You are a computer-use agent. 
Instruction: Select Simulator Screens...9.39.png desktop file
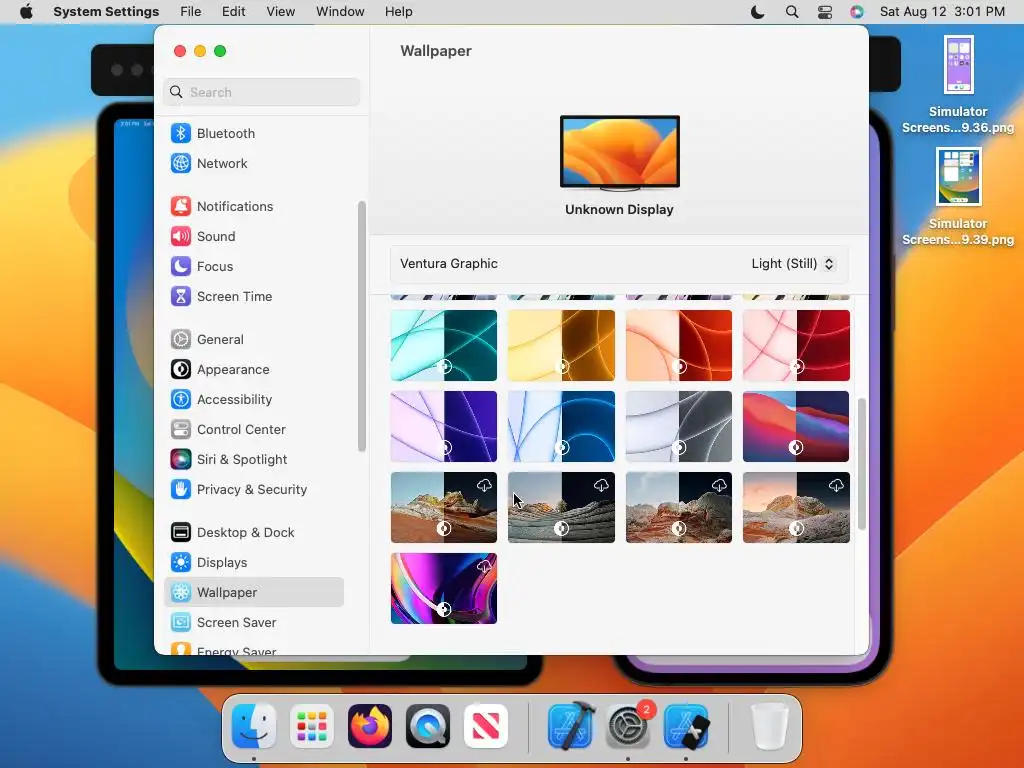tap(958, 197)
